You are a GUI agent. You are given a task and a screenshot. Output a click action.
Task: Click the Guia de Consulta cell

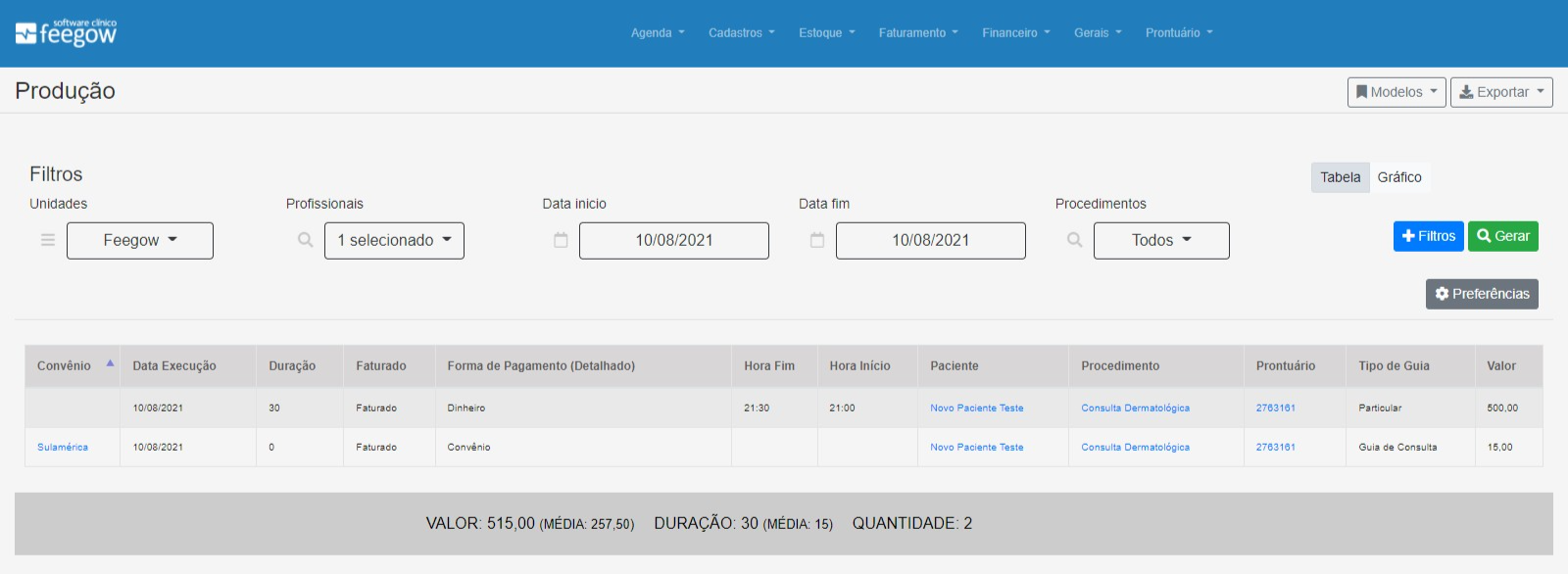pos(1410,448)
